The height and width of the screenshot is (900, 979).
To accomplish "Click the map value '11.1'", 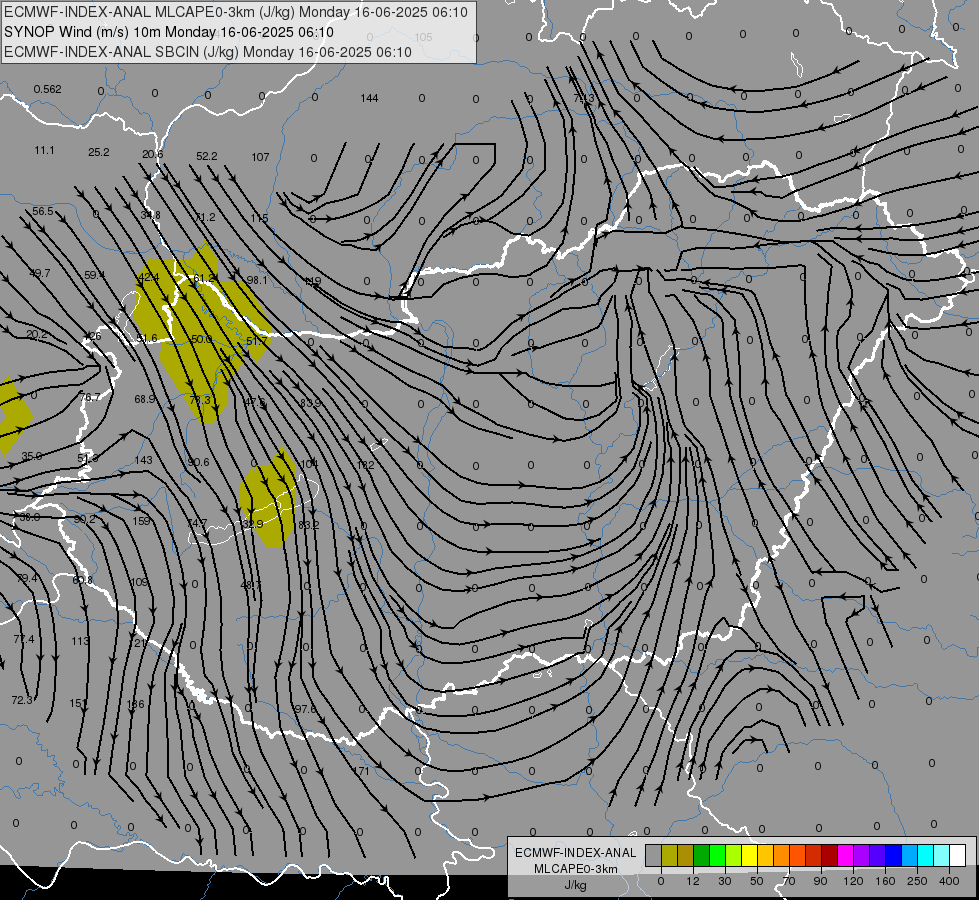I will click(x=44, y=151).
